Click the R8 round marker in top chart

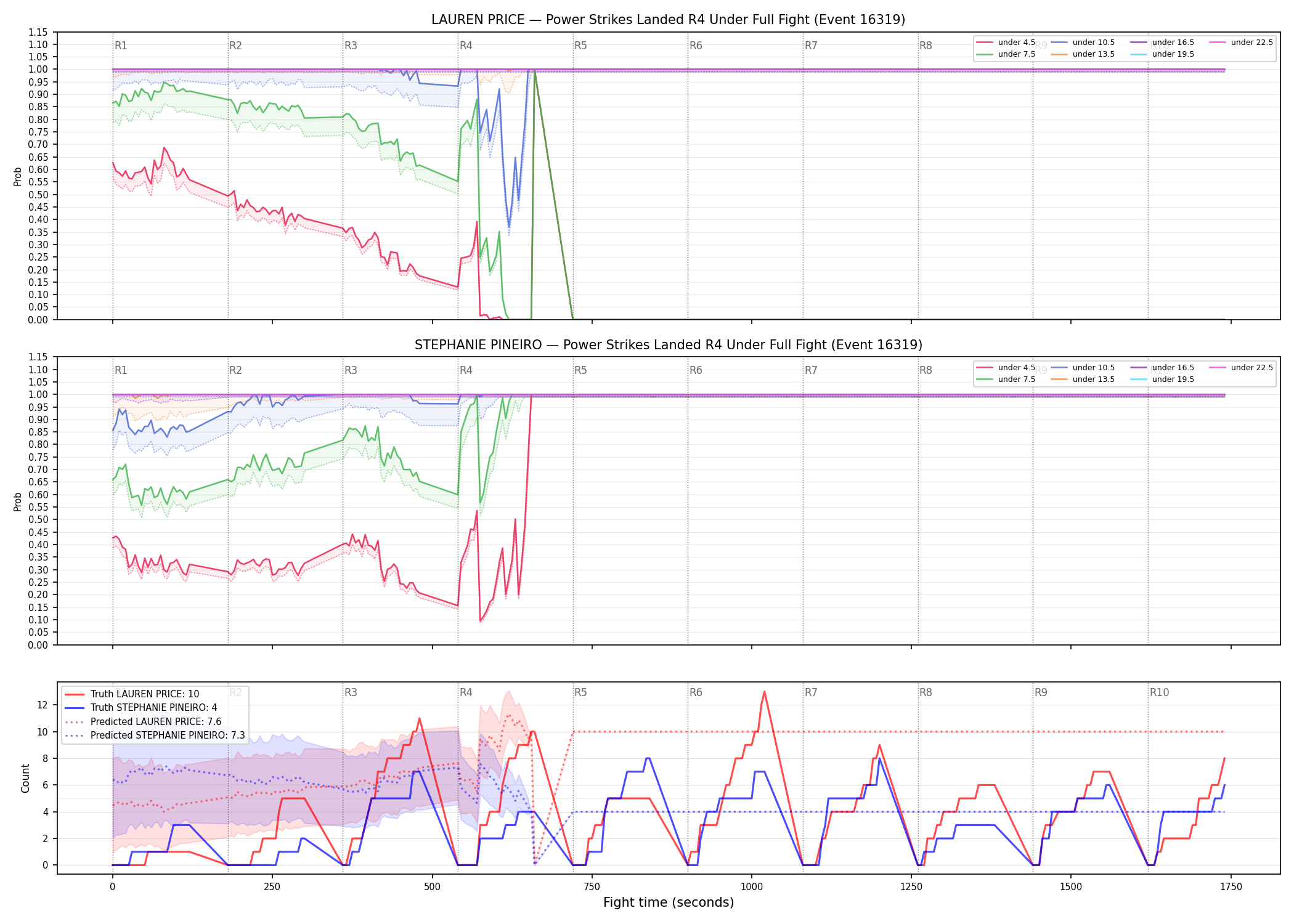926,46
